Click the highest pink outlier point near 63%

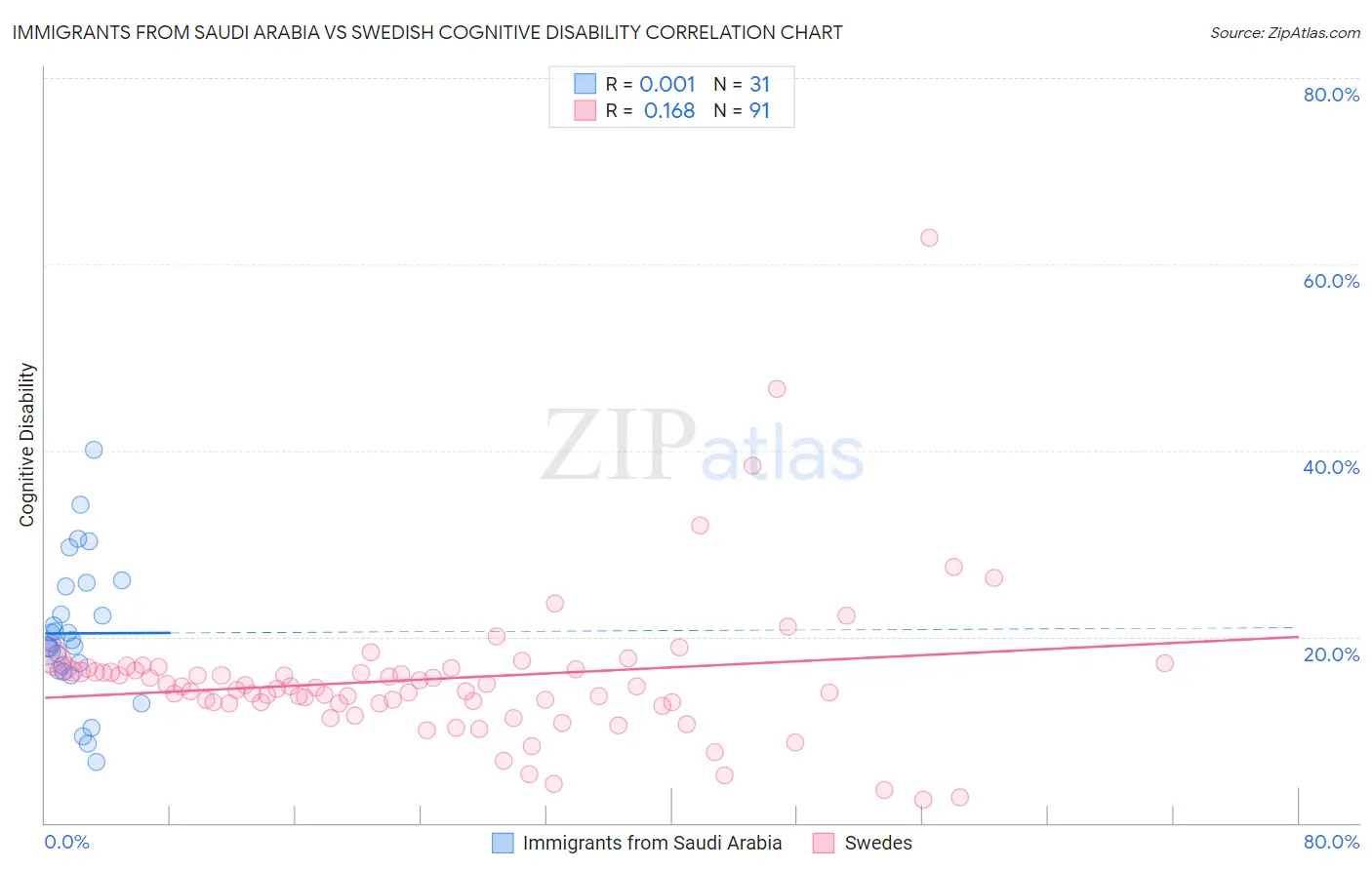(929, 238)
